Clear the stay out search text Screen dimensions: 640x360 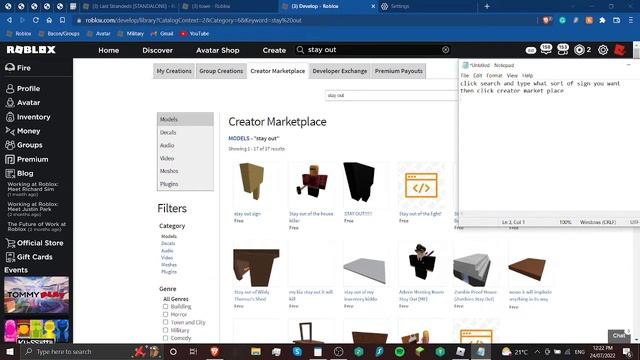[x=445, y=50]
